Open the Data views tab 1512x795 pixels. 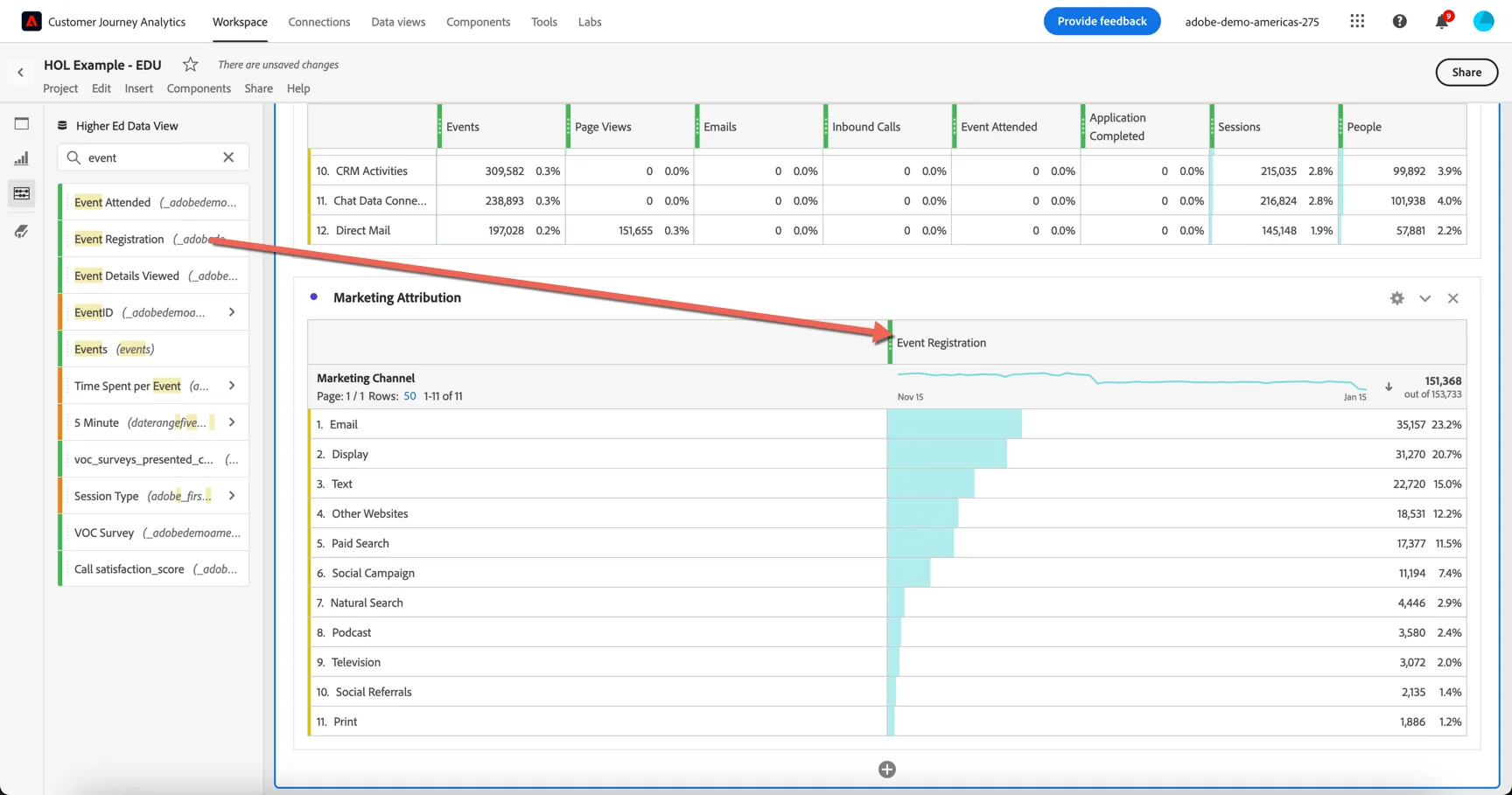[x=398, y=22]
